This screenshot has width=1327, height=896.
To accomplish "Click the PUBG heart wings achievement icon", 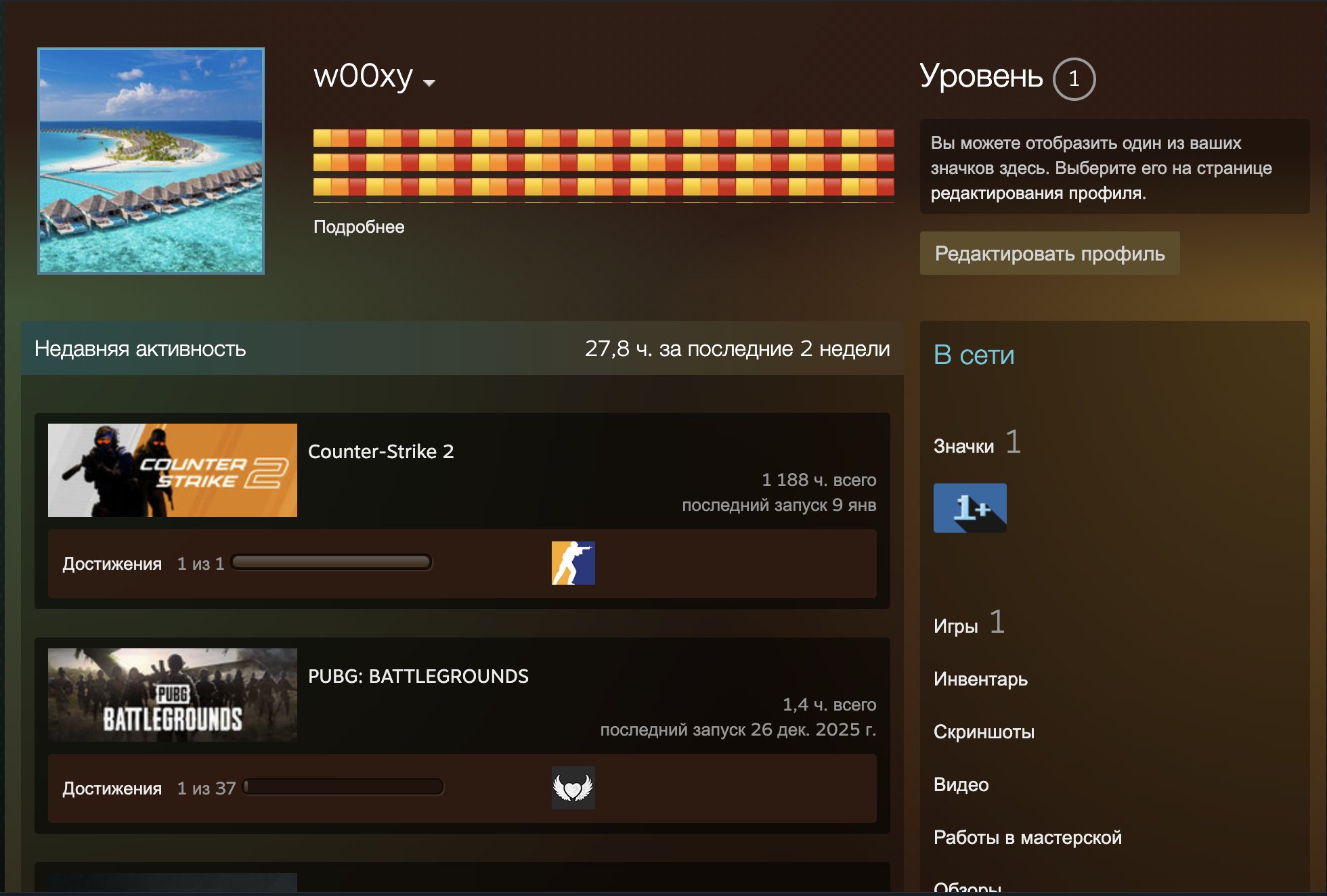I will tap(573, 788).
